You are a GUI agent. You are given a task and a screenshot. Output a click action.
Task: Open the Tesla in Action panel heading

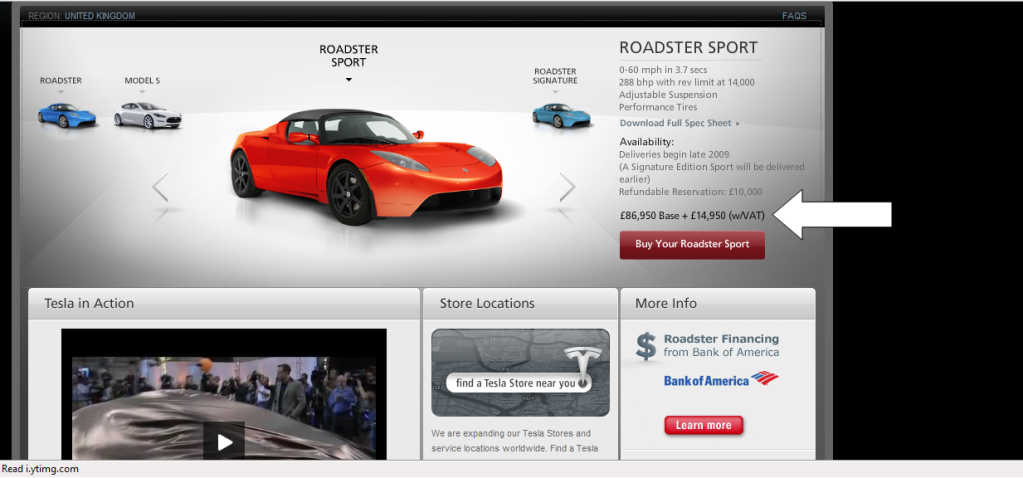pyautogui.click(x=89, y=303)
